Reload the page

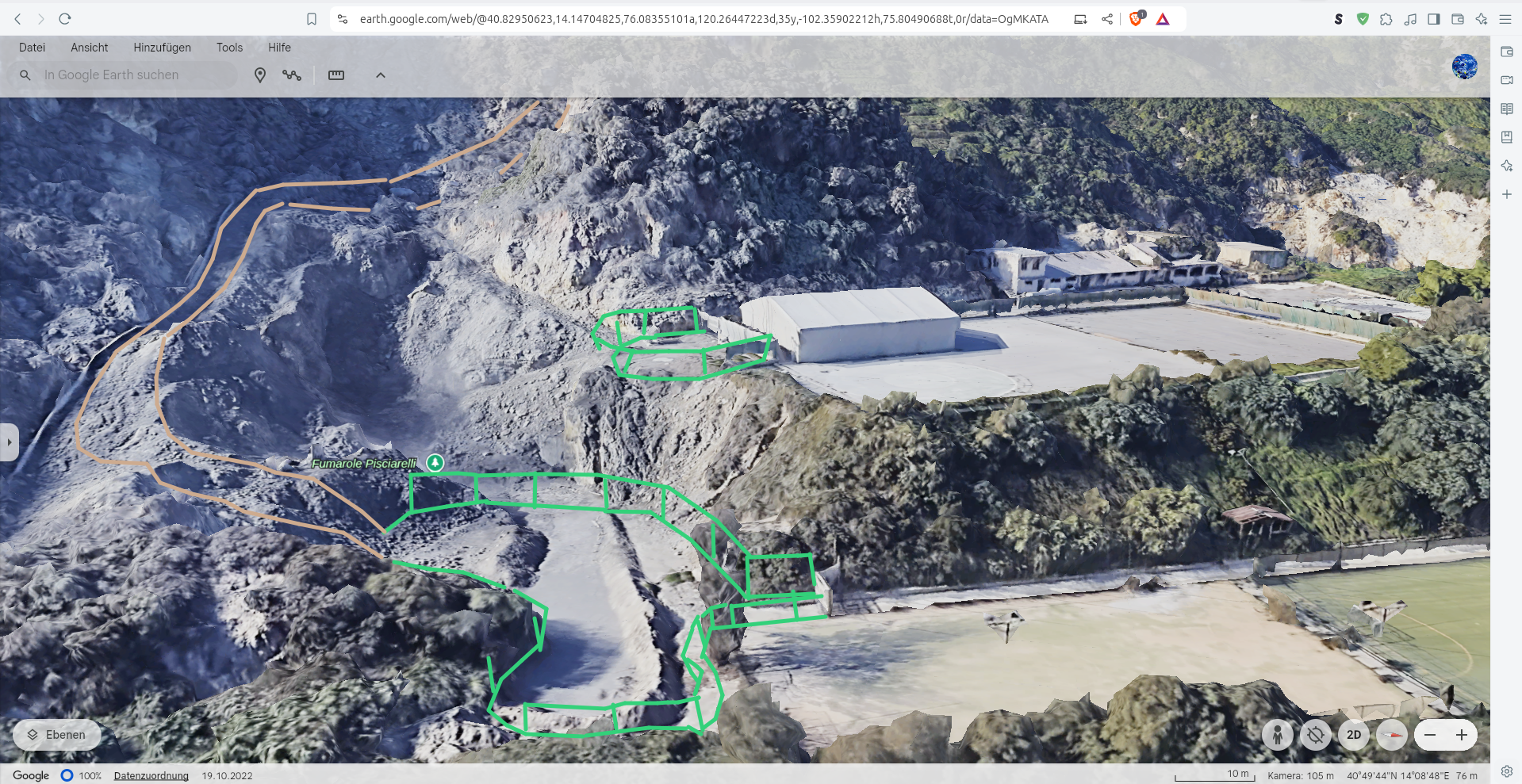tap(65, 19)
